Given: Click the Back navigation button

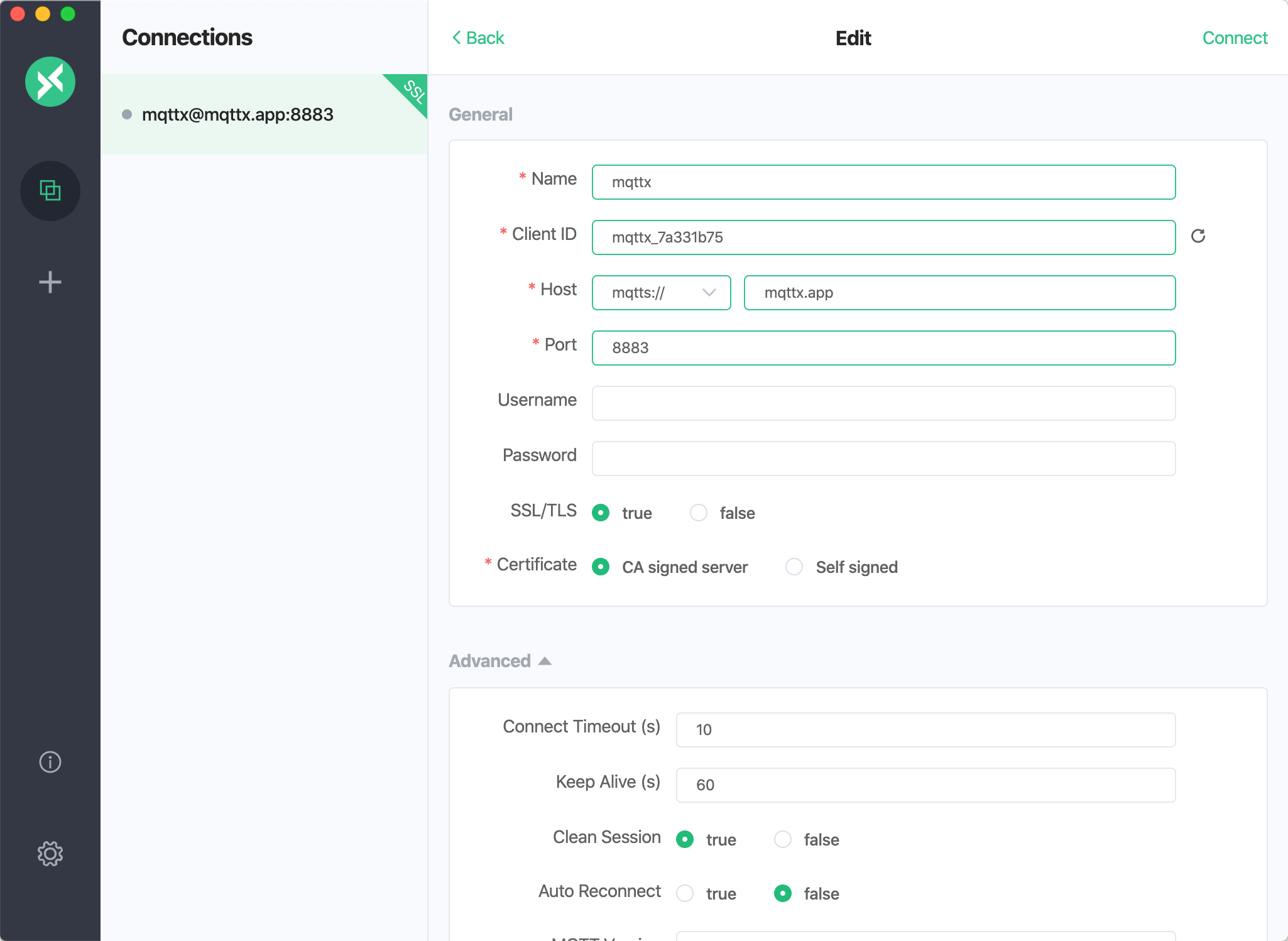Looking at the screenshot, I should click(479, 38).
